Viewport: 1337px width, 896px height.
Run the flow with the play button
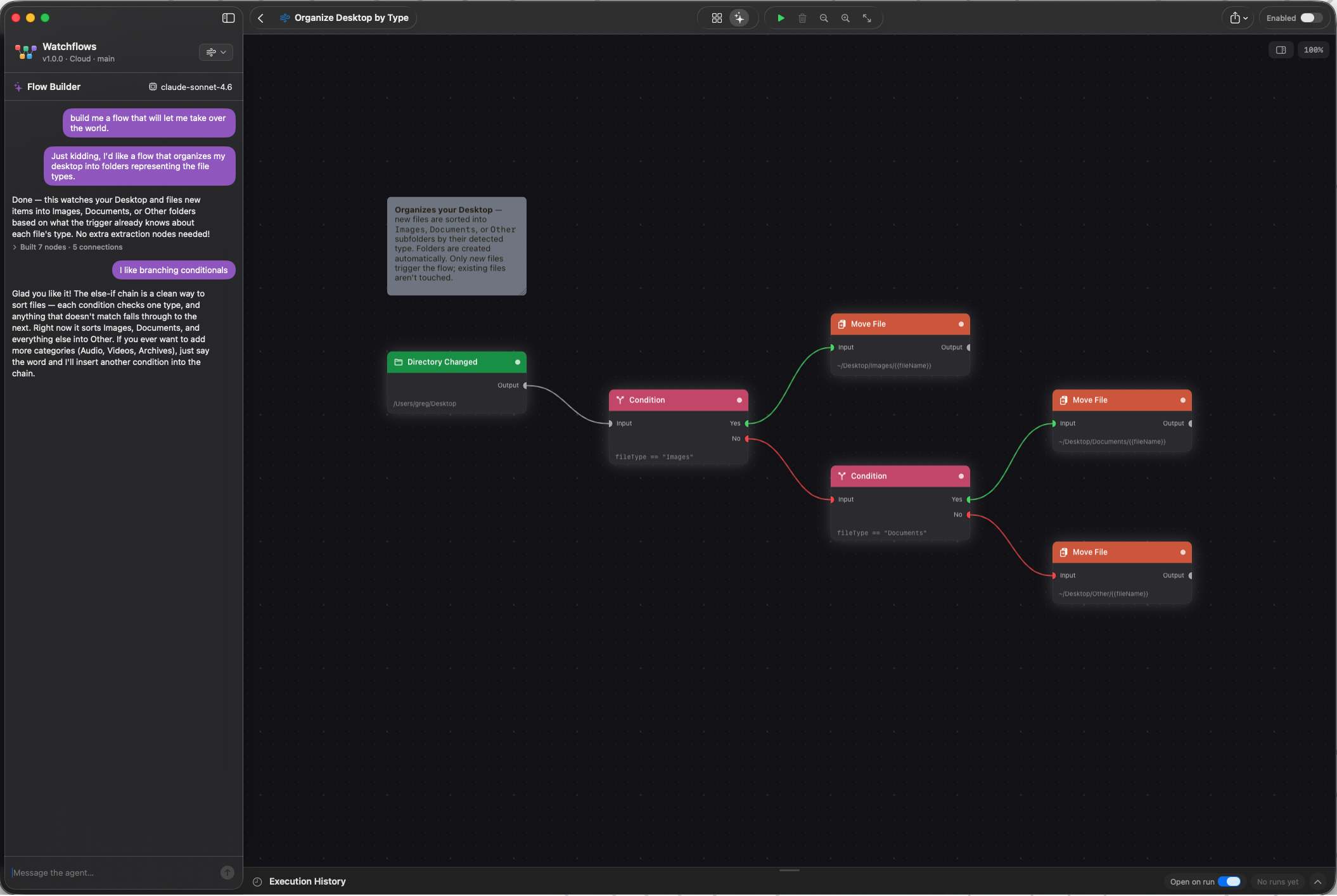pos(781,18)
